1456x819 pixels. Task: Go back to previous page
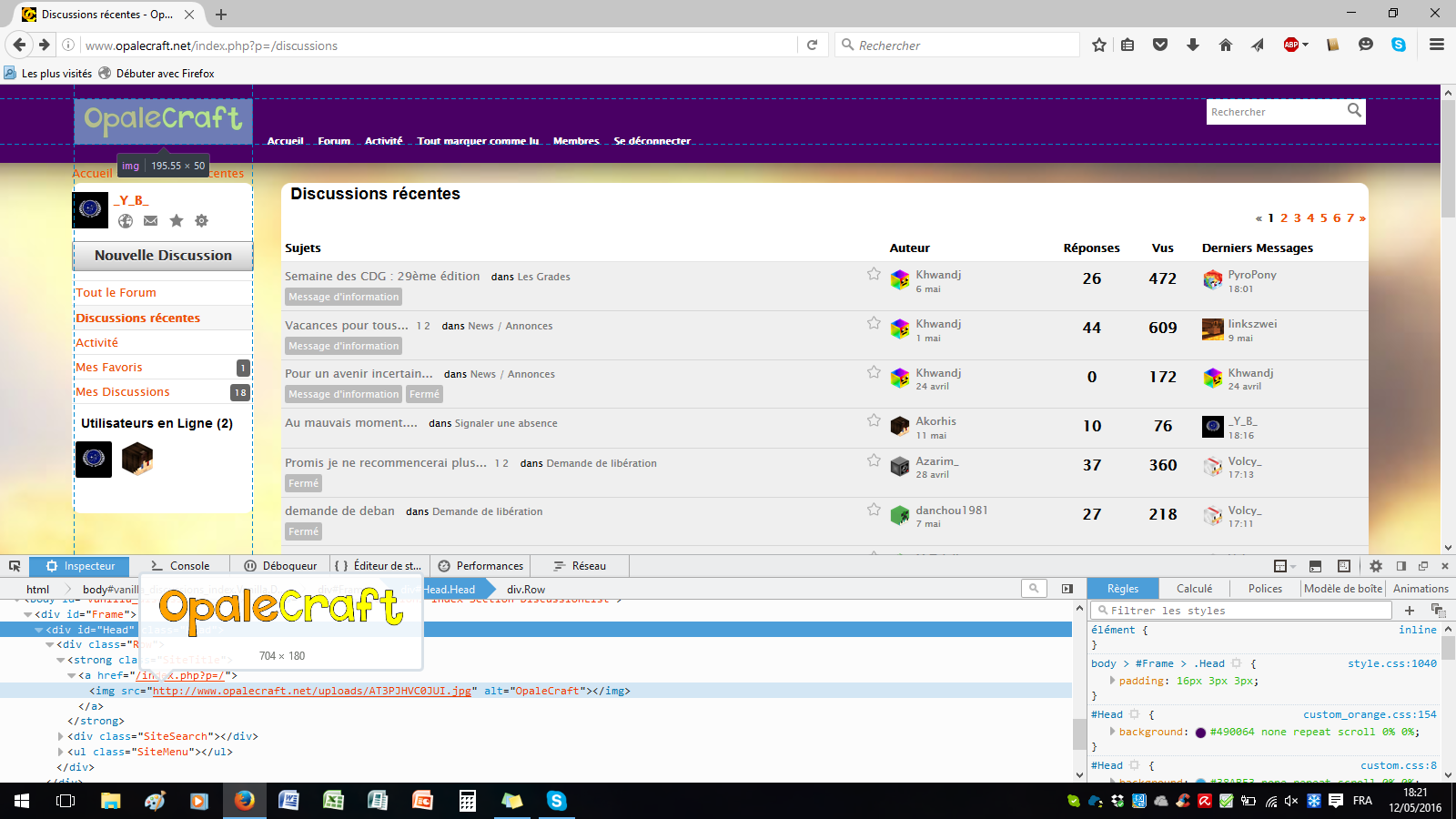[x=20, y=45]
